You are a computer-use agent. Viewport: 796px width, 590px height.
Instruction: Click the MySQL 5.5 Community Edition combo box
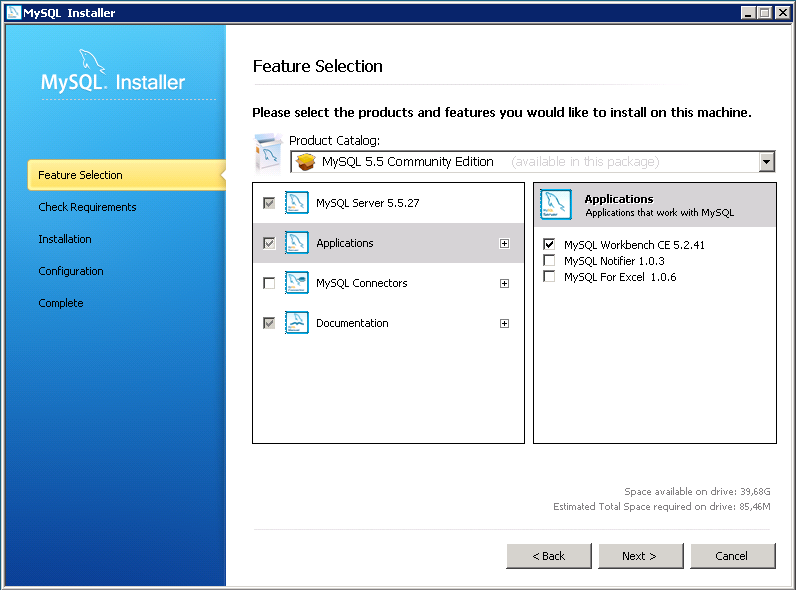533,162
